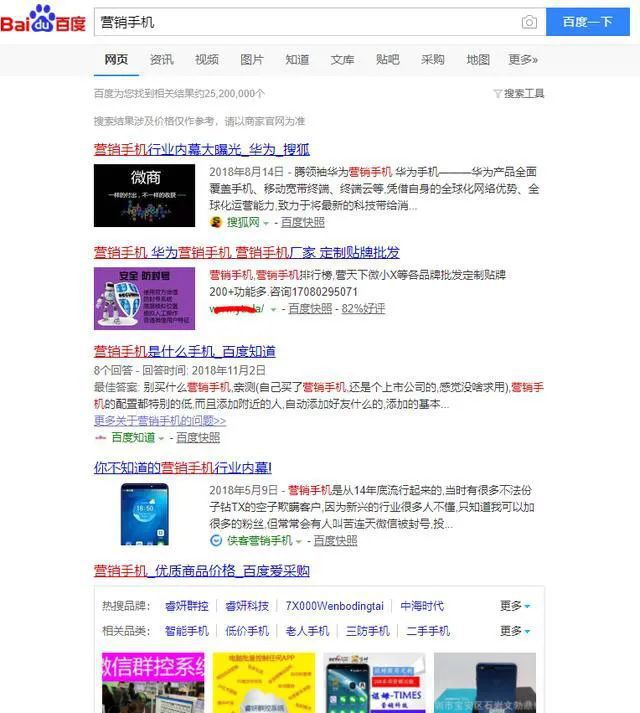The height and width of the screenshot is (713, 640).
Task: Click the filter funnel icon beside 搜索工具
Action: tap(498, 94)
